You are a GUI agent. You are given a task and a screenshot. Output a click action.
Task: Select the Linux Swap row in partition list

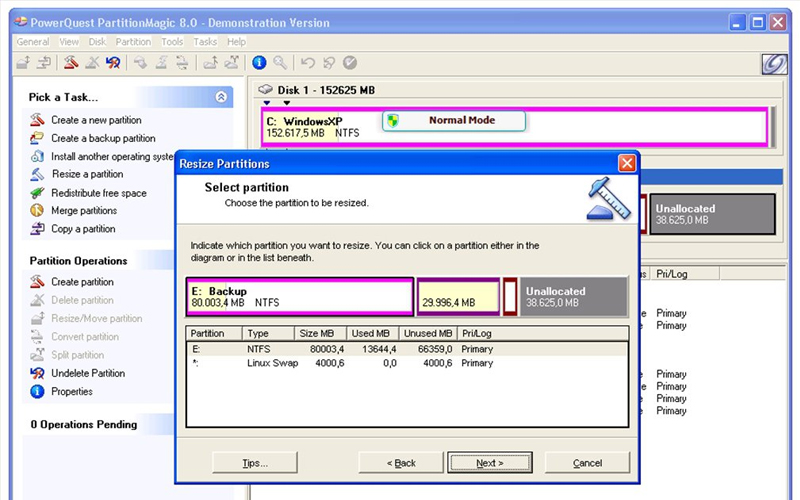tap(407, 363)
